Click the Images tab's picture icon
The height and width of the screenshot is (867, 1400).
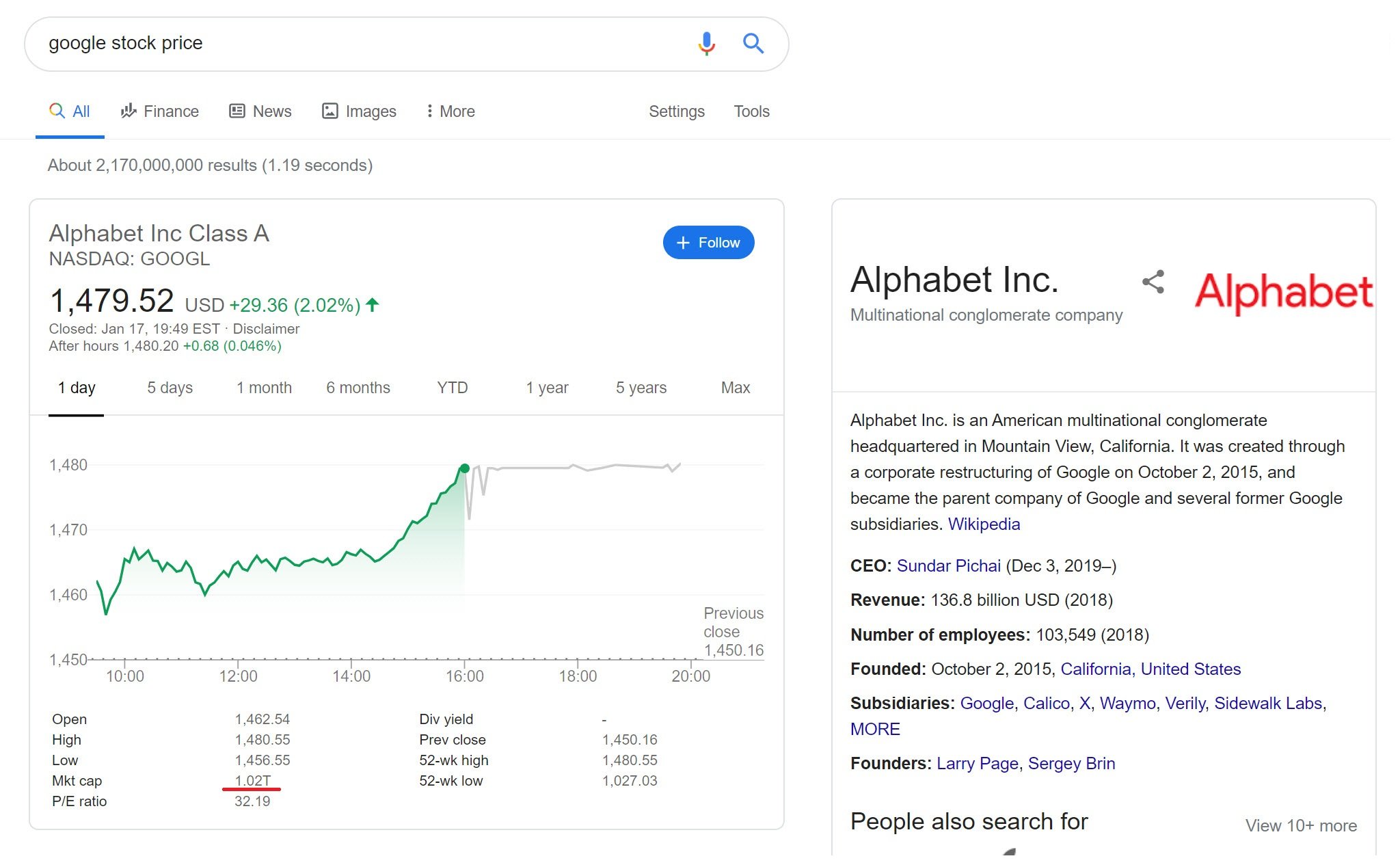tap(329, 111)
